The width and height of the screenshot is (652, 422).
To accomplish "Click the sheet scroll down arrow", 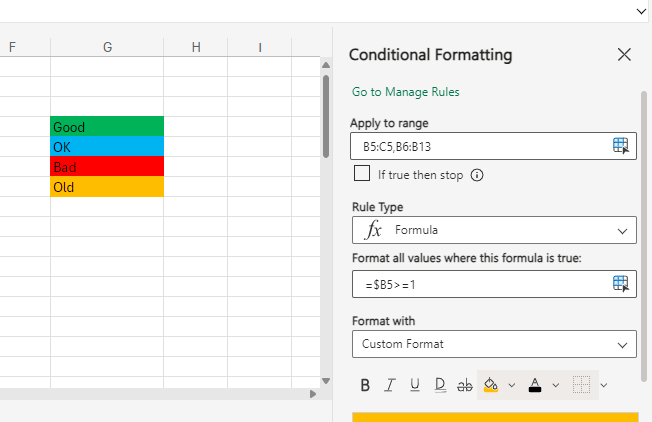I will (x=326, y=381).
